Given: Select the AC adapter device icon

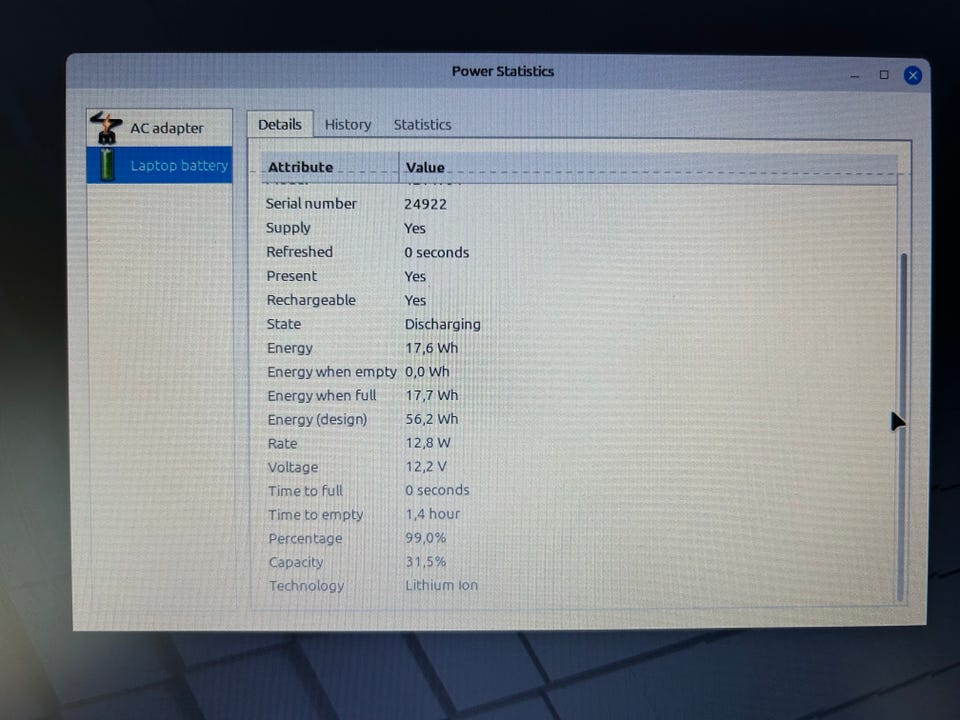Looking at the screenshot, I should (x=107, y=128).
